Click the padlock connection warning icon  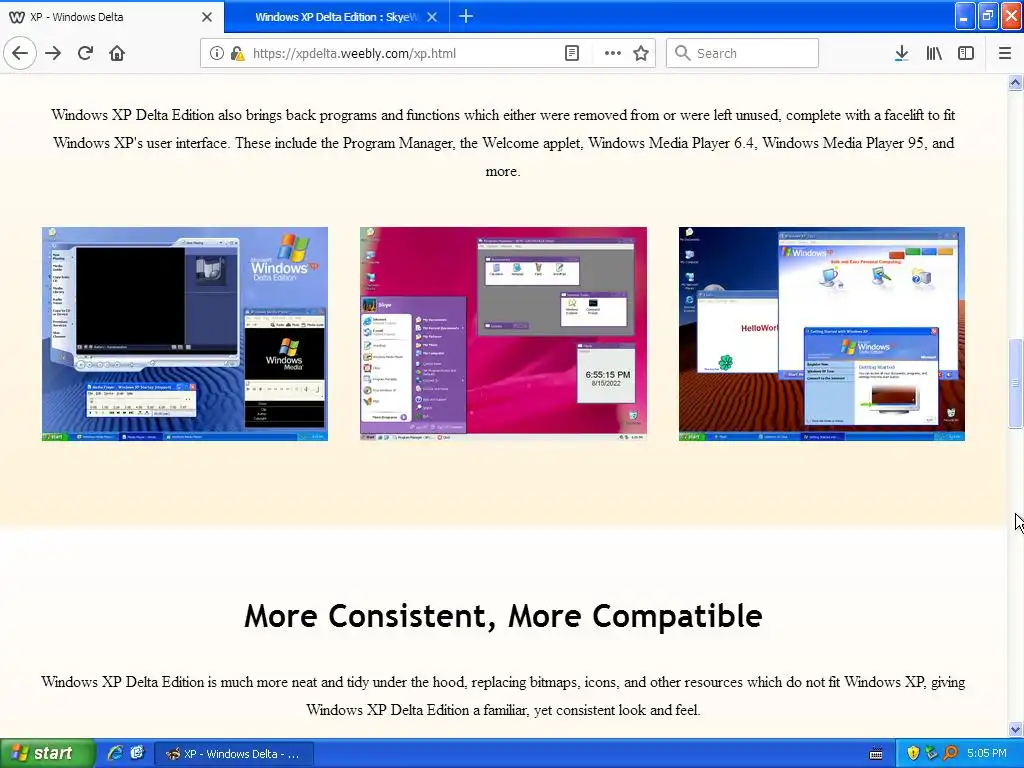tap(237, 54)
